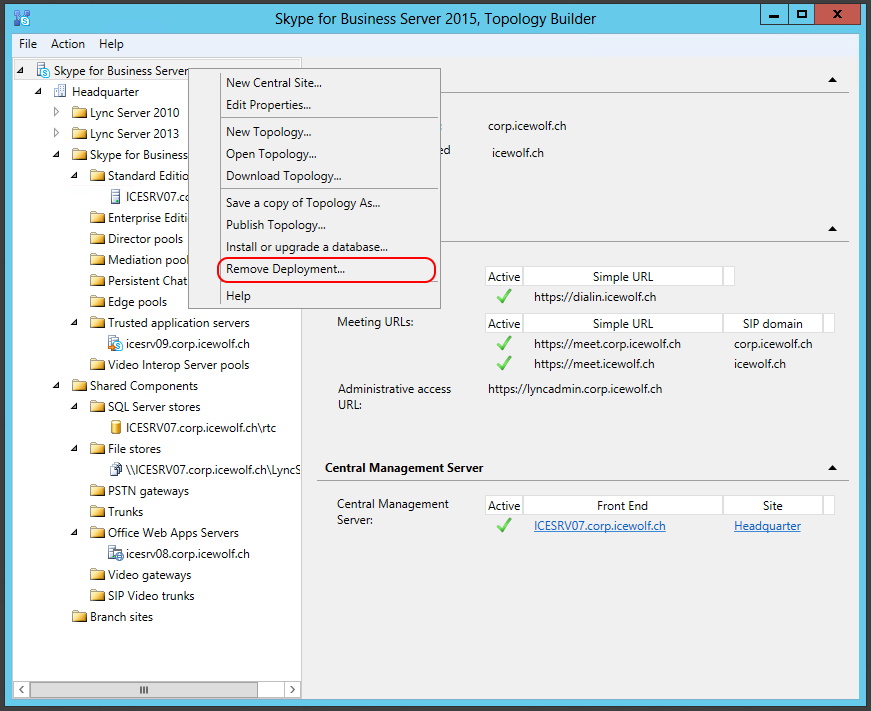Click the Simple URL header in Meeting URLs table
Image resolution: width=871 pixels, height=711 pixels.
[x=623, y=323]
